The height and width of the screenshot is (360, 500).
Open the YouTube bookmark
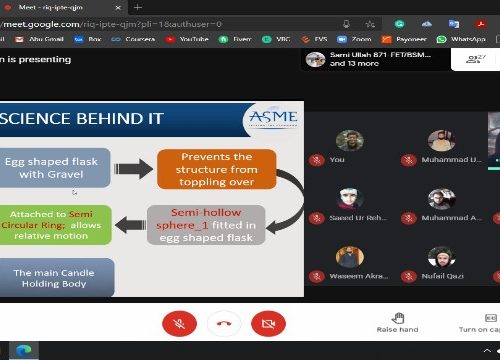(187, 39)
